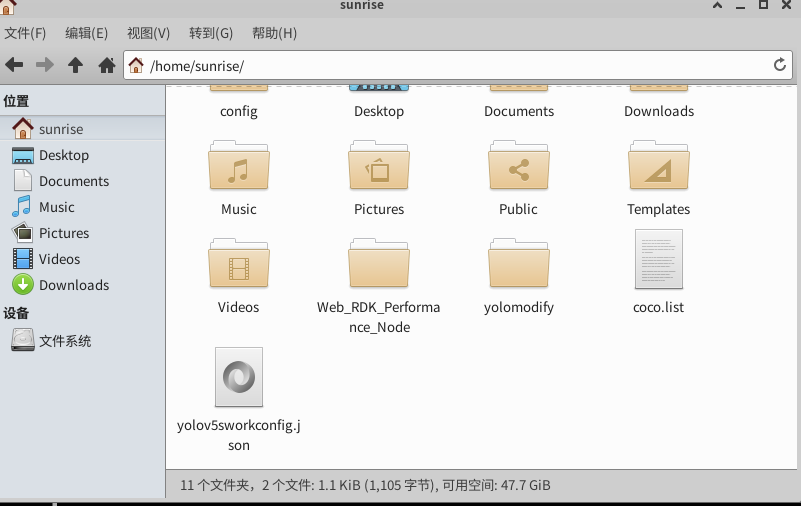801x506 pixels.
Task: Click the path bar /home/sunrise/
Action: pos(457,65)
